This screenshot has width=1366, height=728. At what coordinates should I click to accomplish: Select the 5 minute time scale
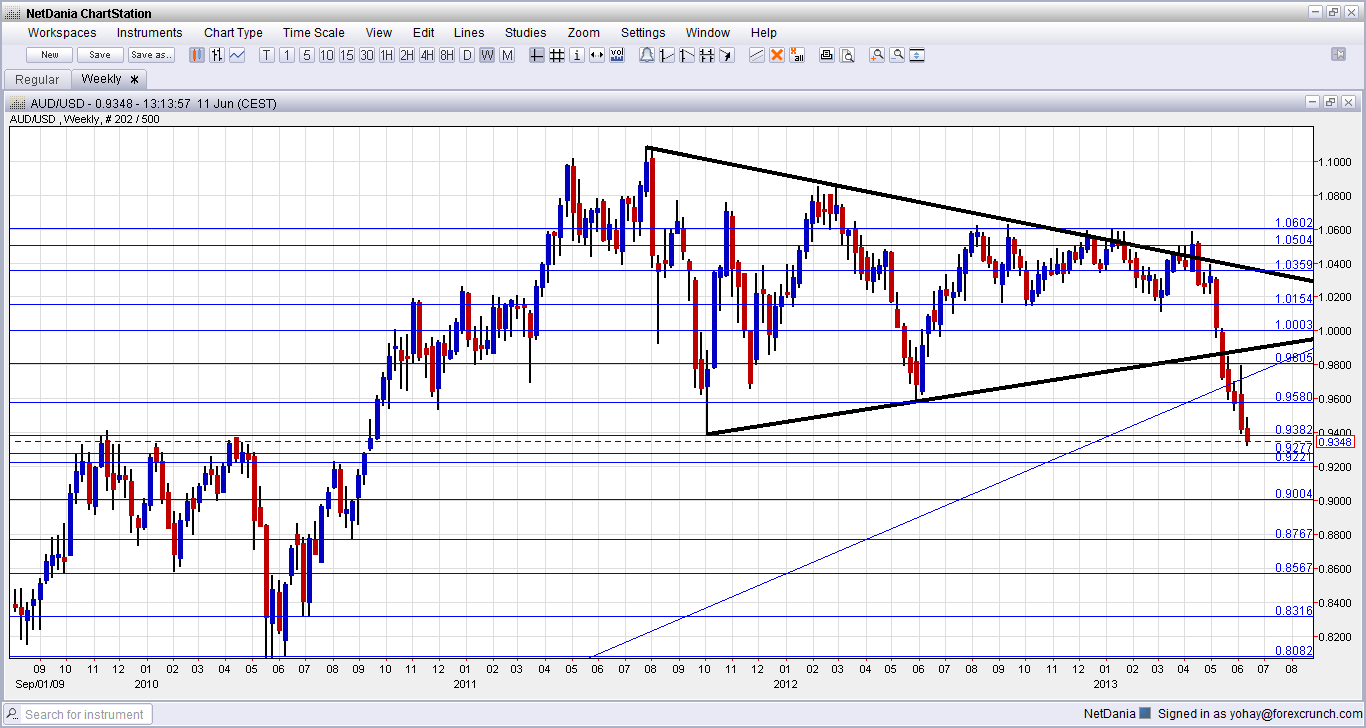coord(307,55)
